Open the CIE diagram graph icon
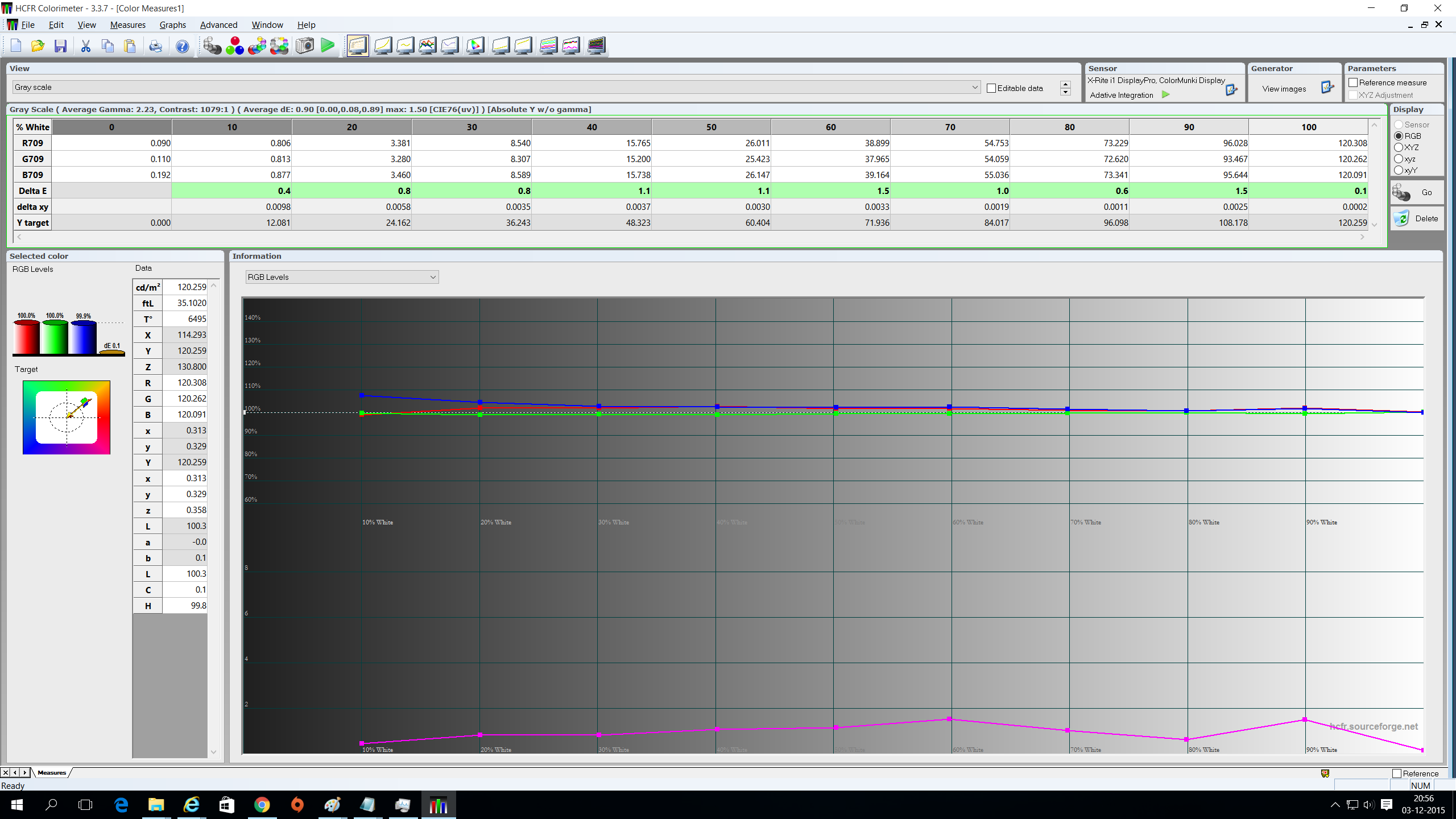The height and width of the screenshot is (819, 1456). click(475, 45)
